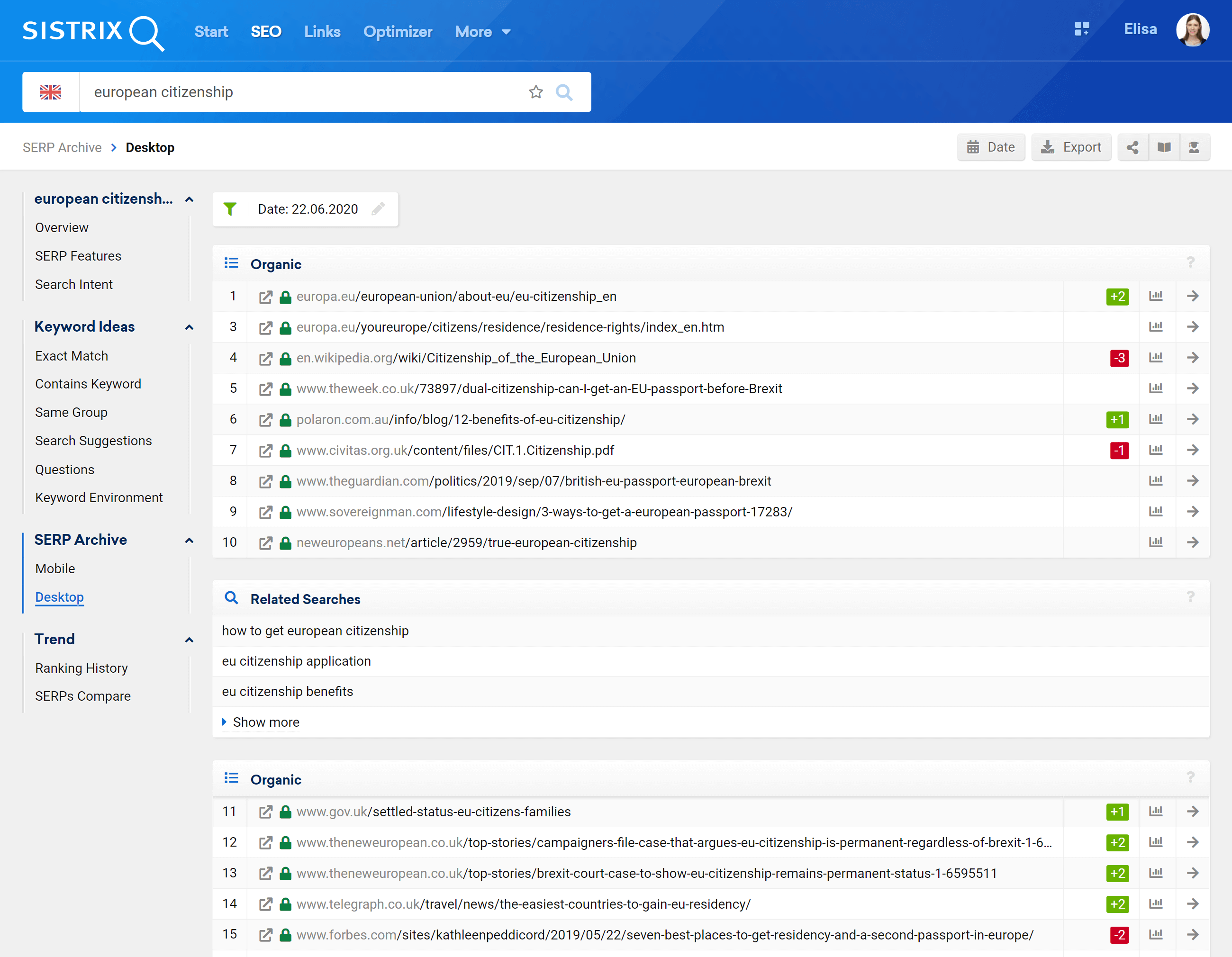Go to the Start tab
The width and height of the screenshot is (1232, 957).
point(211,32)
